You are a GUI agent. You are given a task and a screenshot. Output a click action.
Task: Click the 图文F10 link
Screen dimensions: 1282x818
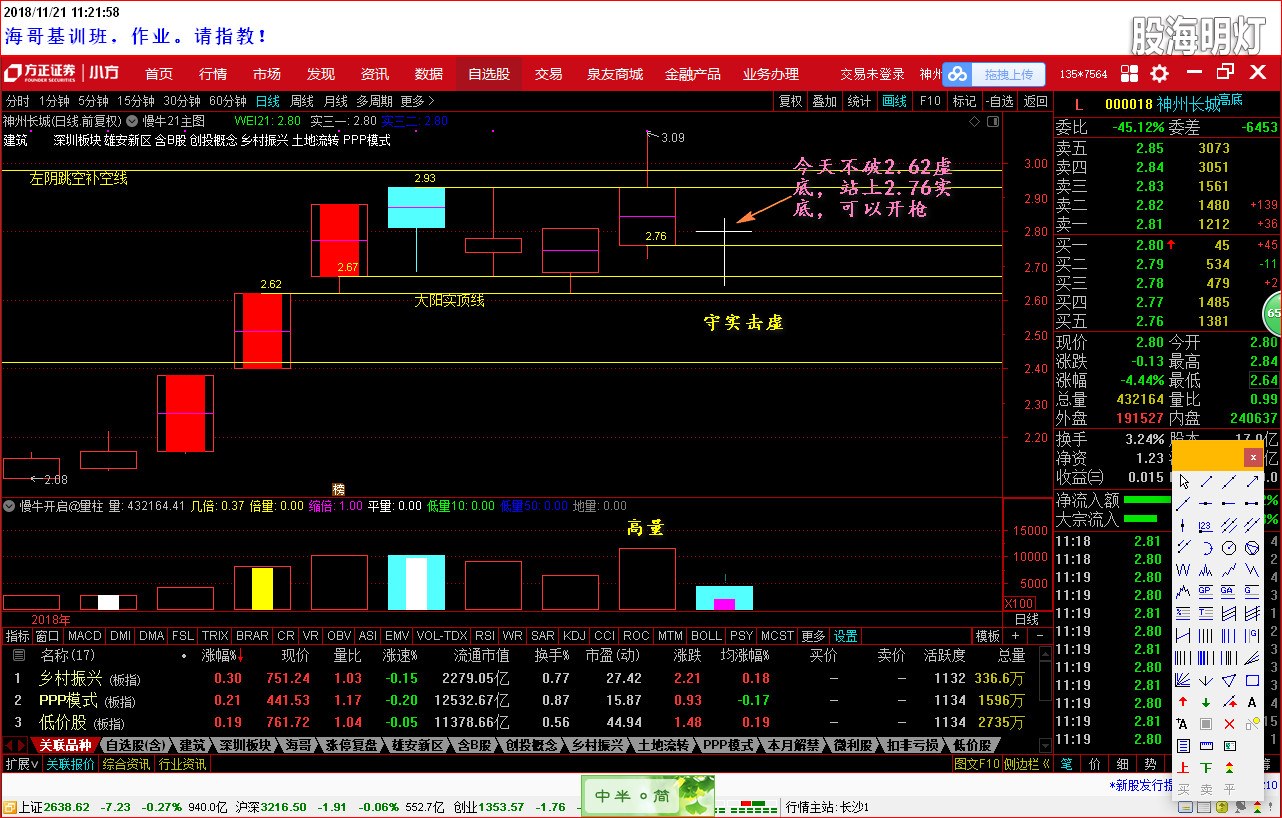(976, 764)
